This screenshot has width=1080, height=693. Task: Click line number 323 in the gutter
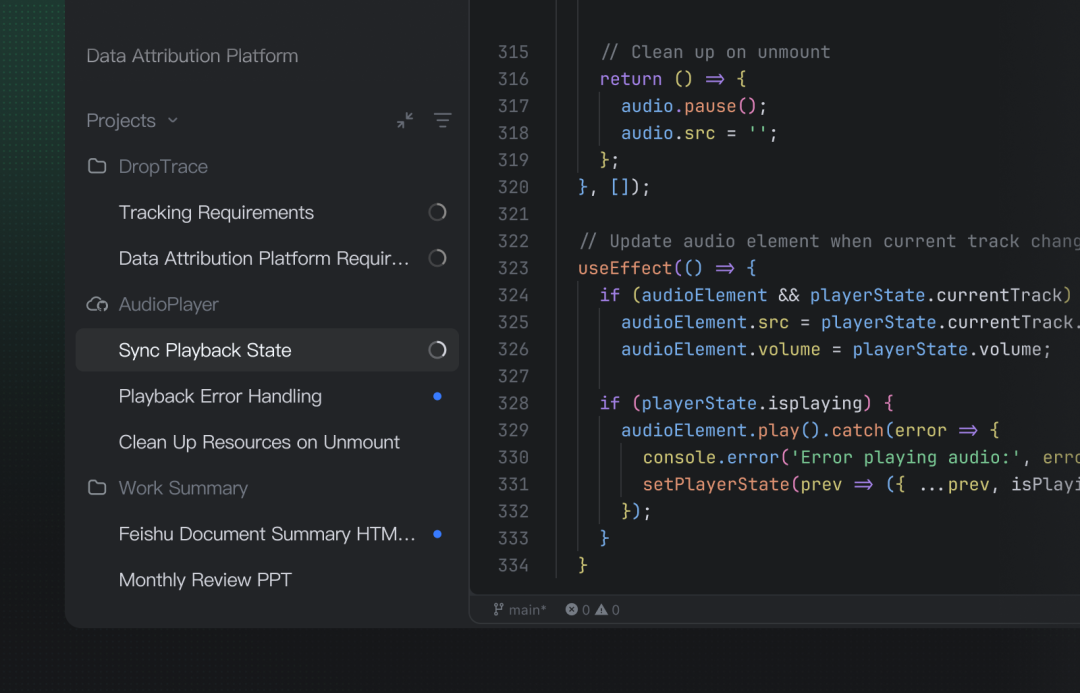click(513, 268)
